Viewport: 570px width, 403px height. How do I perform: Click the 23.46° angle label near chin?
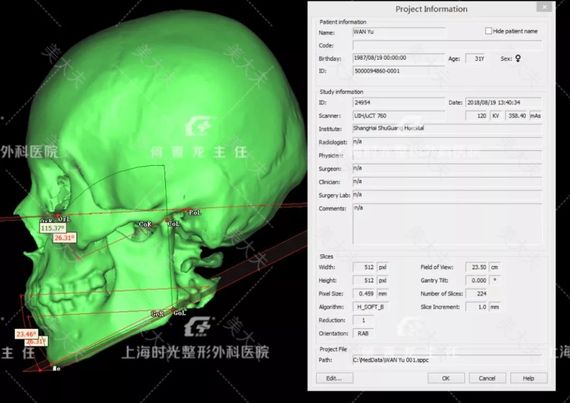coord(27,334)
